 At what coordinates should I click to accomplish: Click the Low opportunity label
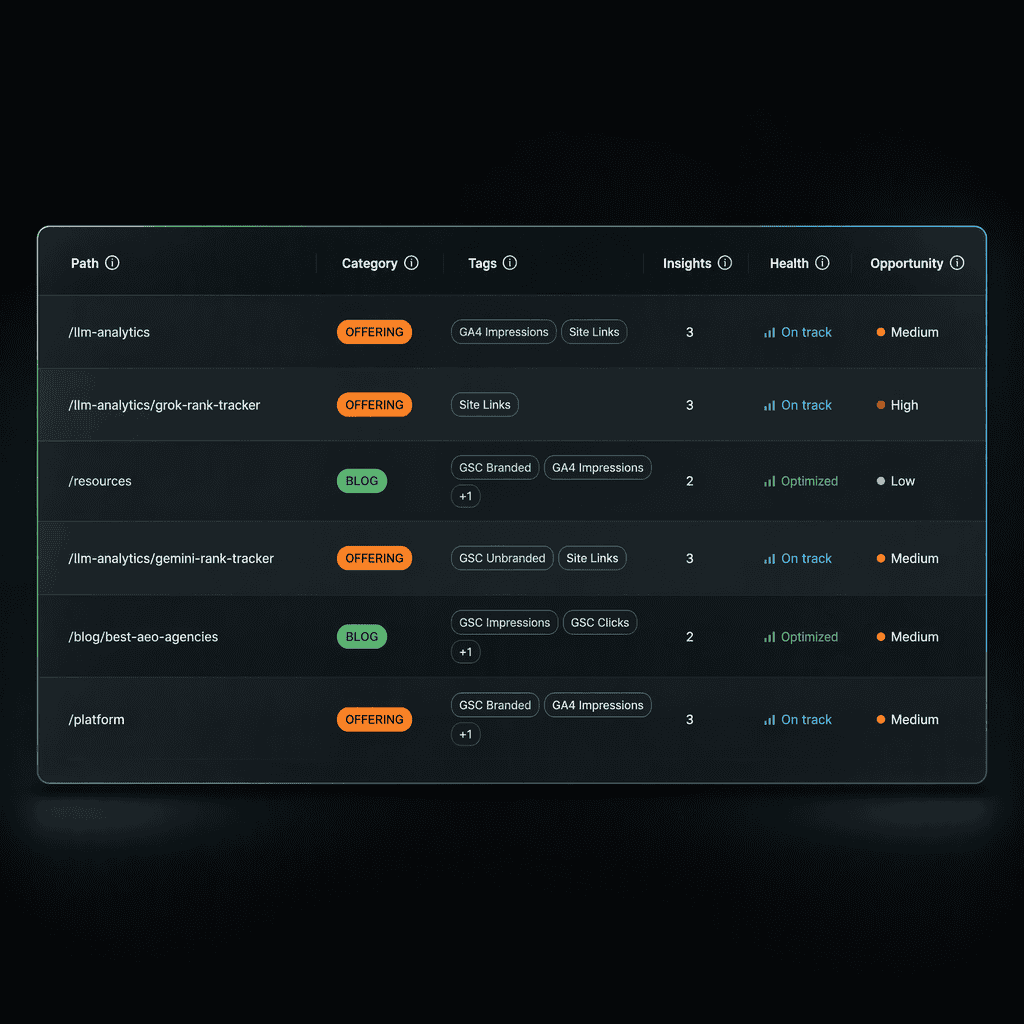903,481
